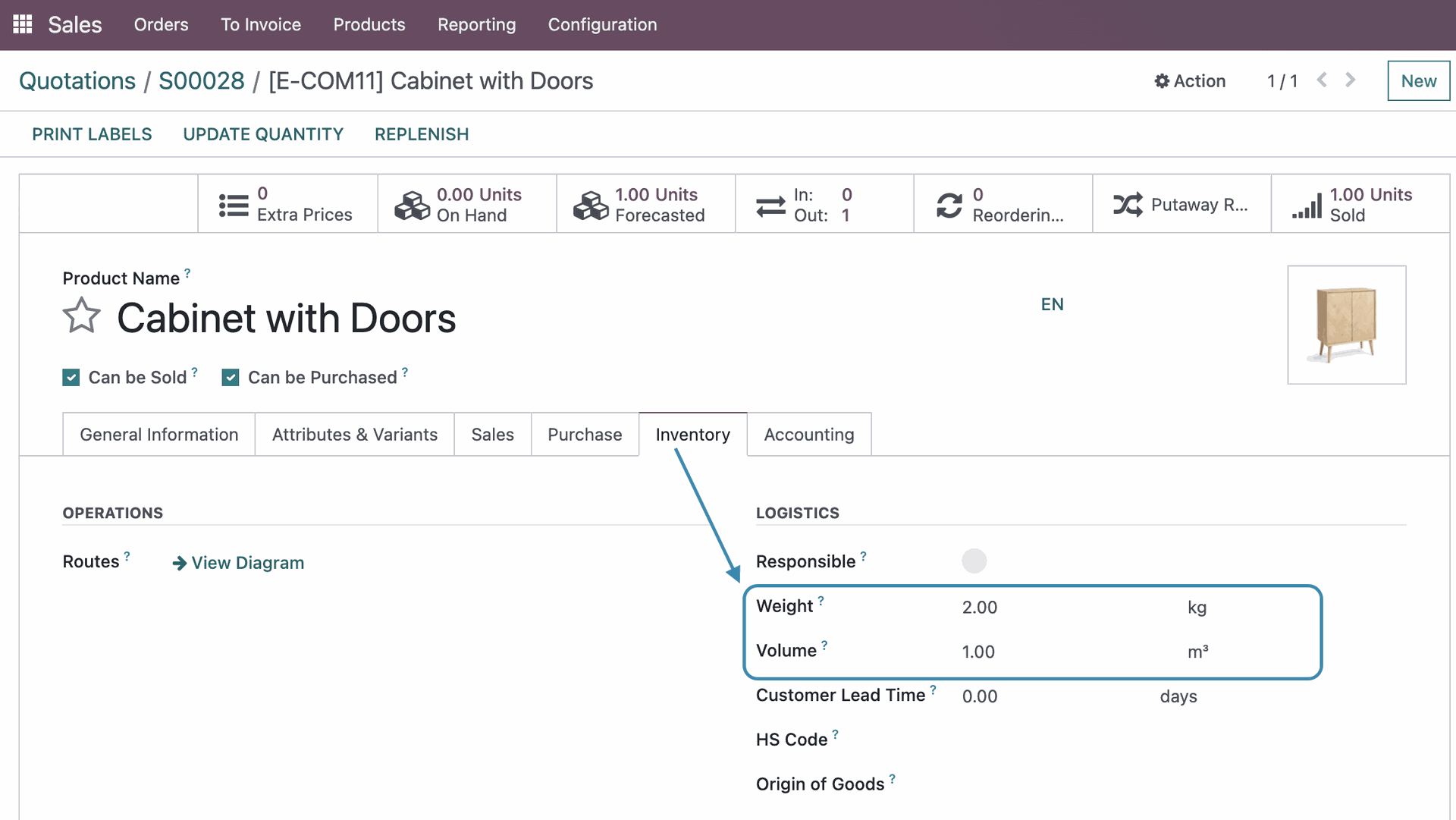Open Reordering rules refresh icon
This screenshot has height=820, width=1456.
[x=949, y=205]
